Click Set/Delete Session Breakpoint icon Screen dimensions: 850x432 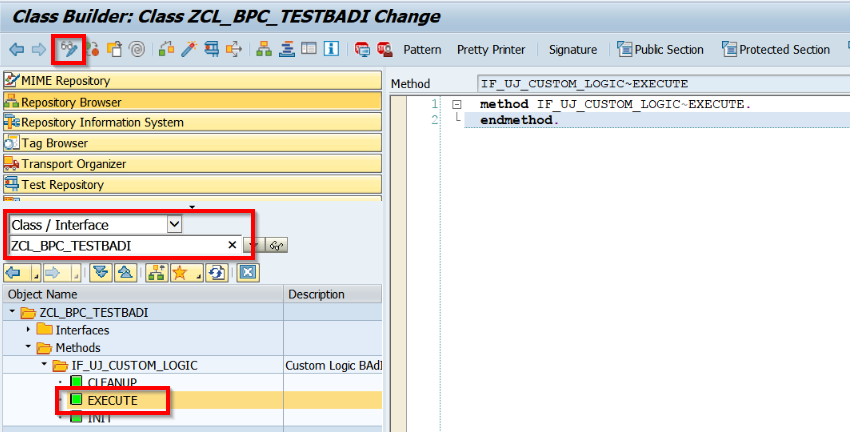click(x=362, y=49)
